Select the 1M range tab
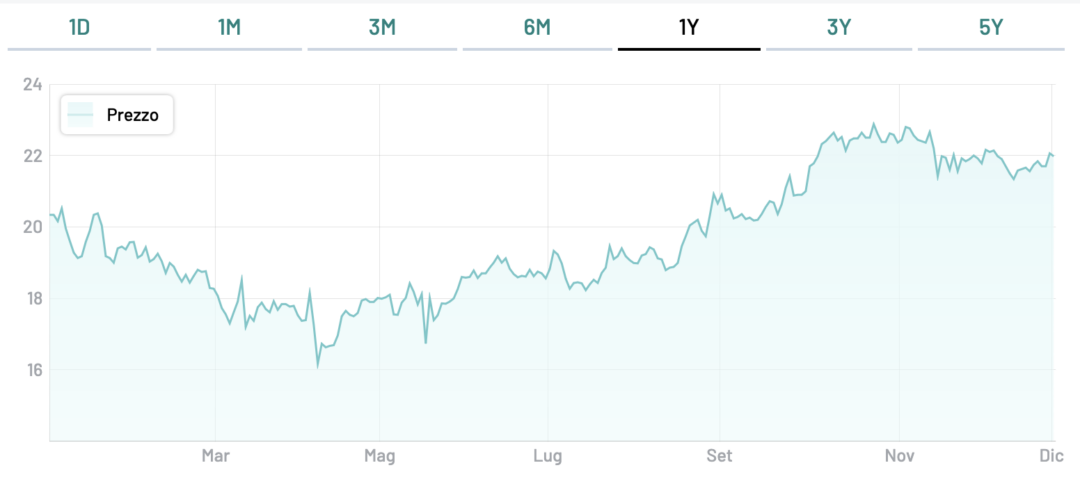This screenshot has height=495, width=1080. click(x=229, y=27)
